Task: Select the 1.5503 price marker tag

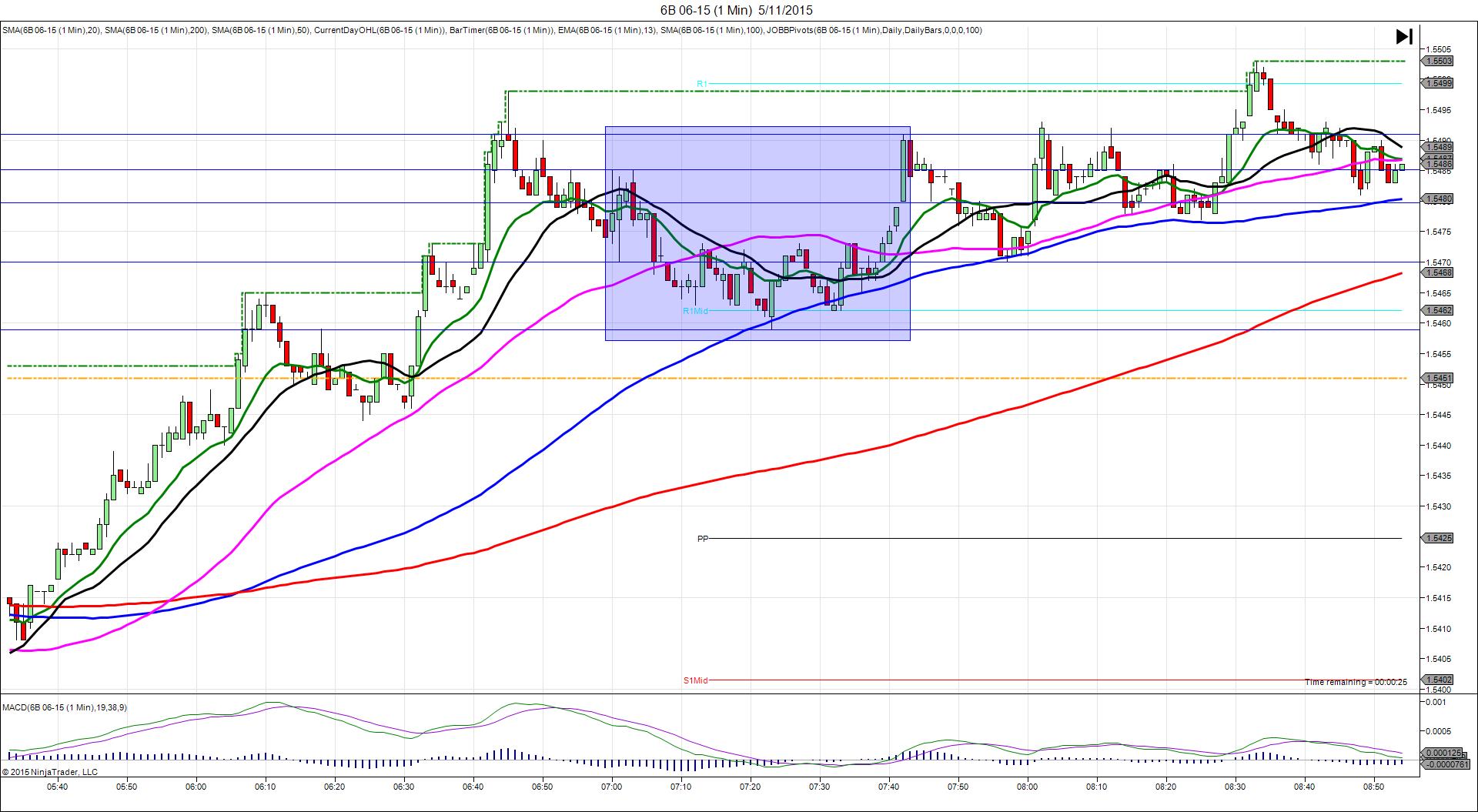Action: pos(1438,61)
